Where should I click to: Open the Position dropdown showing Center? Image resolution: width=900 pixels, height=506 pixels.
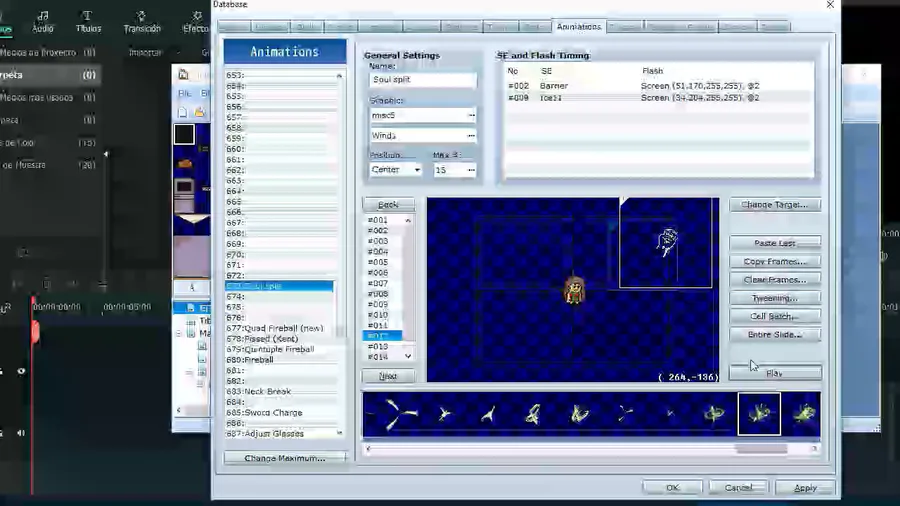point(395,170)
